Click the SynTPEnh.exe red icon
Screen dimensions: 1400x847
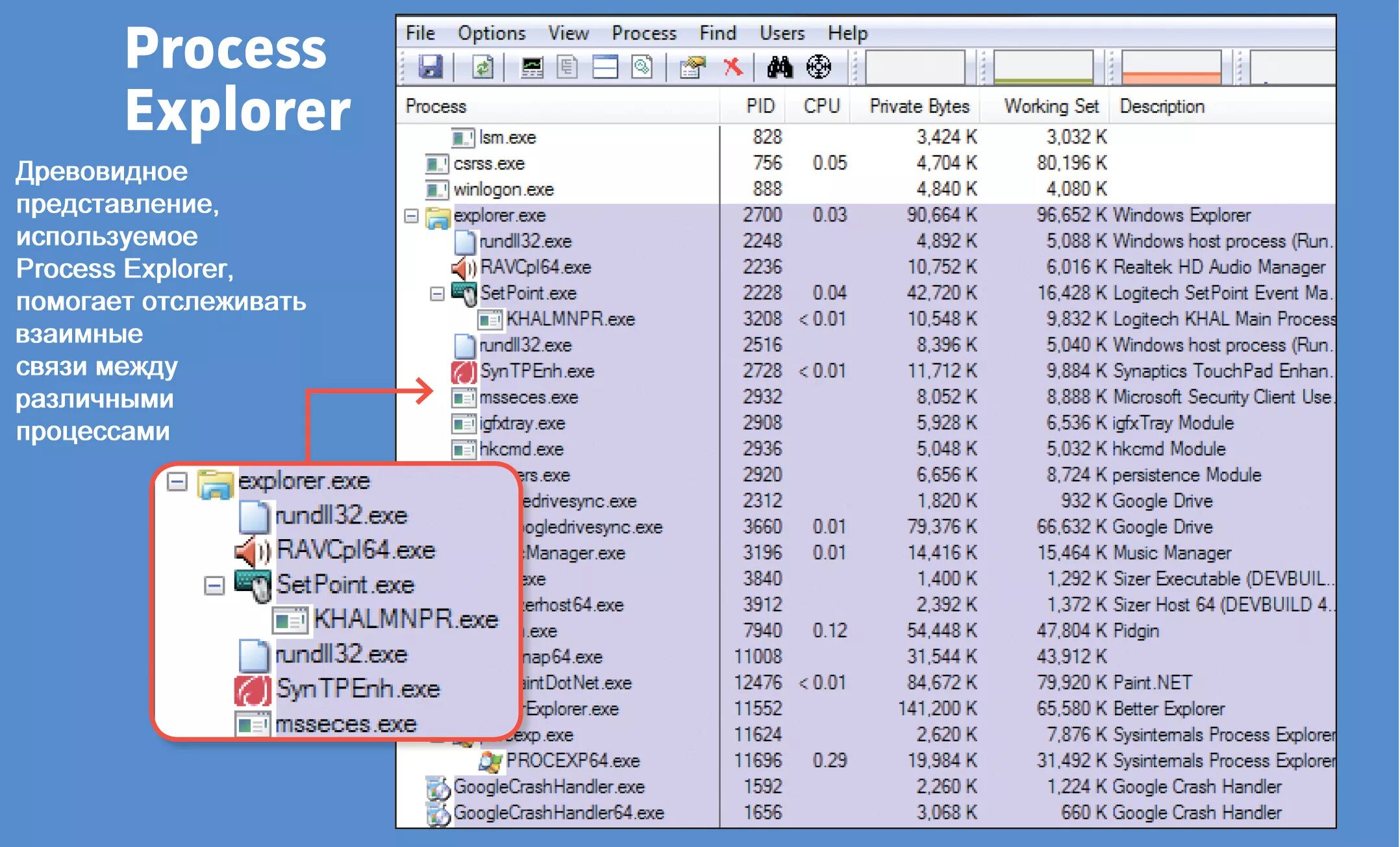(x=464, y=372)
